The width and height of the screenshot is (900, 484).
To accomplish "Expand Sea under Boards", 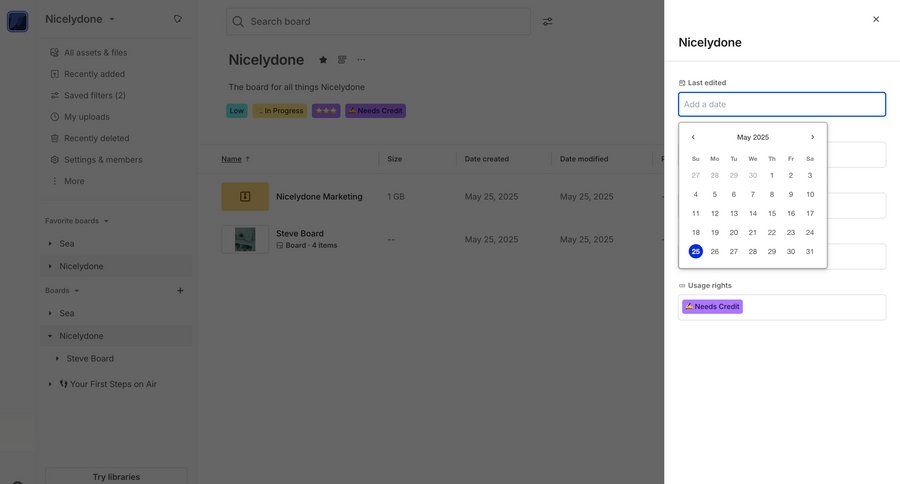I will click(x=50, y=313).
